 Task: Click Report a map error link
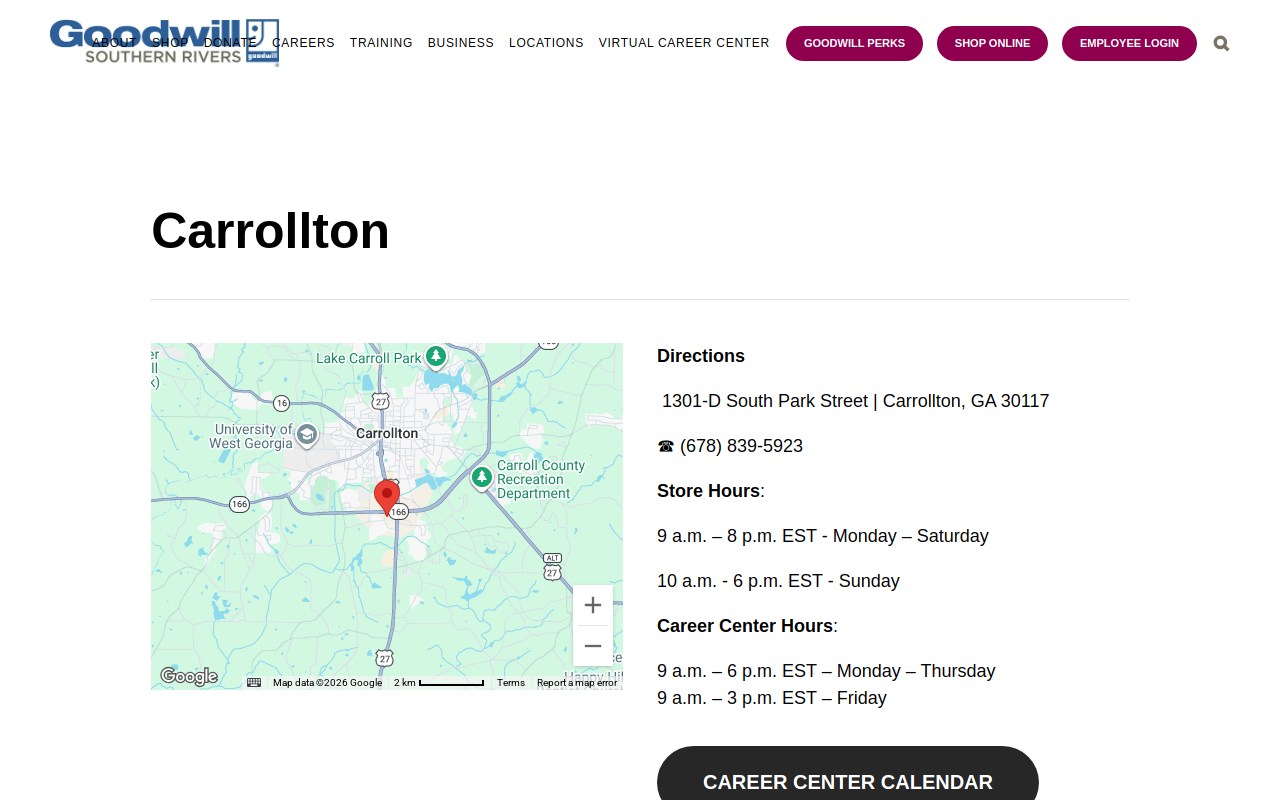pos(577,683)
